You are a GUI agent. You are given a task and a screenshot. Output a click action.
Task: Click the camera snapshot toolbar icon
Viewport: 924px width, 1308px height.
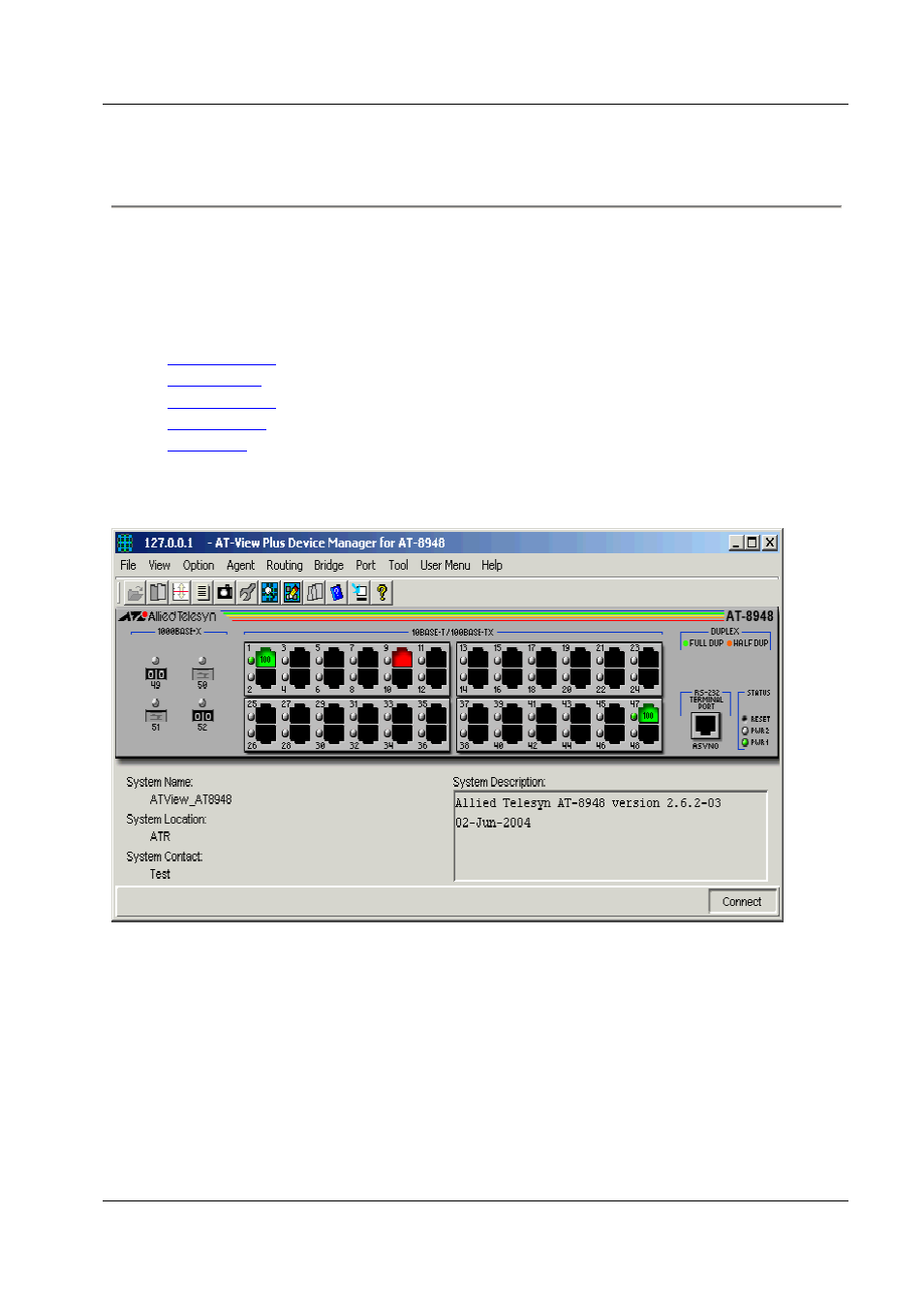pos(225,592)
